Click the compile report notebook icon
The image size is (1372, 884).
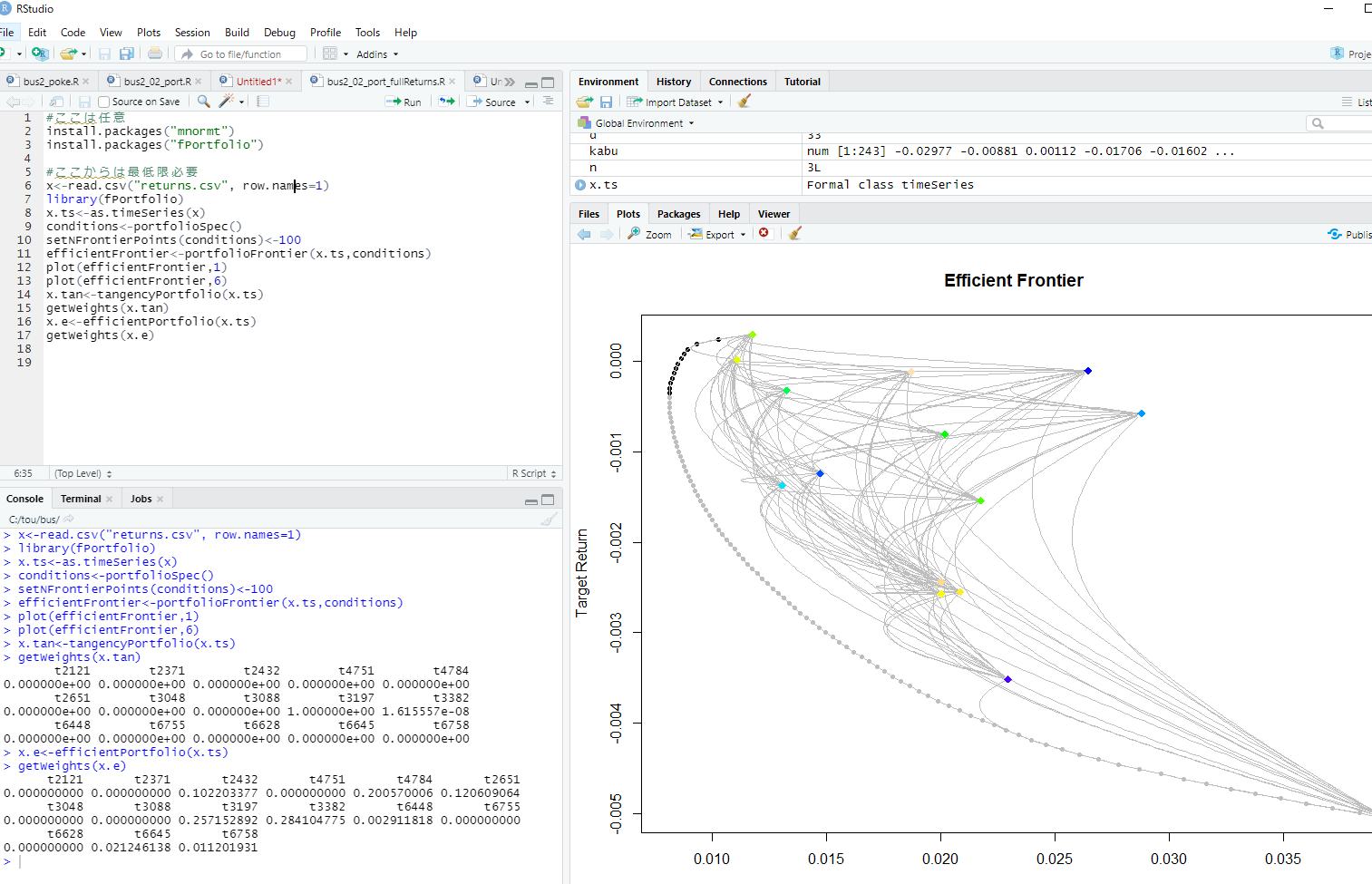click(x=263, y=102)
